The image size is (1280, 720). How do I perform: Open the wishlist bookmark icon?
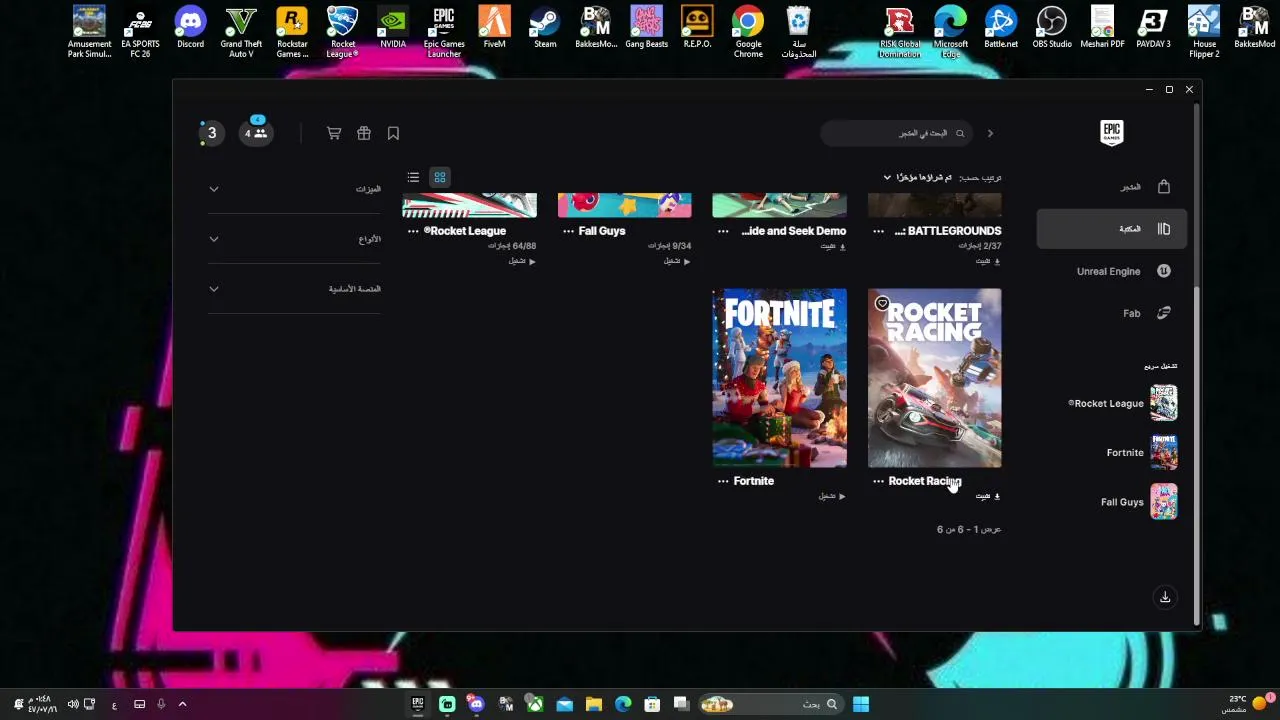tap(393, 133)
